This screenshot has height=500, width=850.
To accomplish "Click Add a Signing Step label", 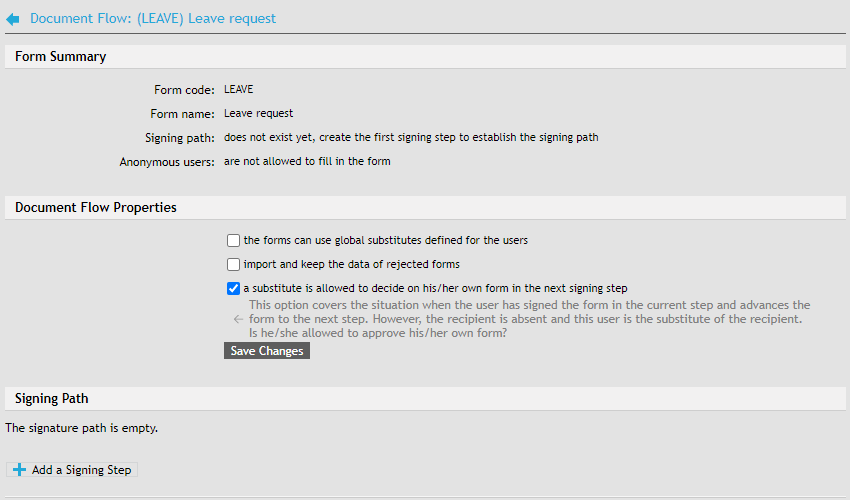I will pyautogui.click(x=81, y=470).
